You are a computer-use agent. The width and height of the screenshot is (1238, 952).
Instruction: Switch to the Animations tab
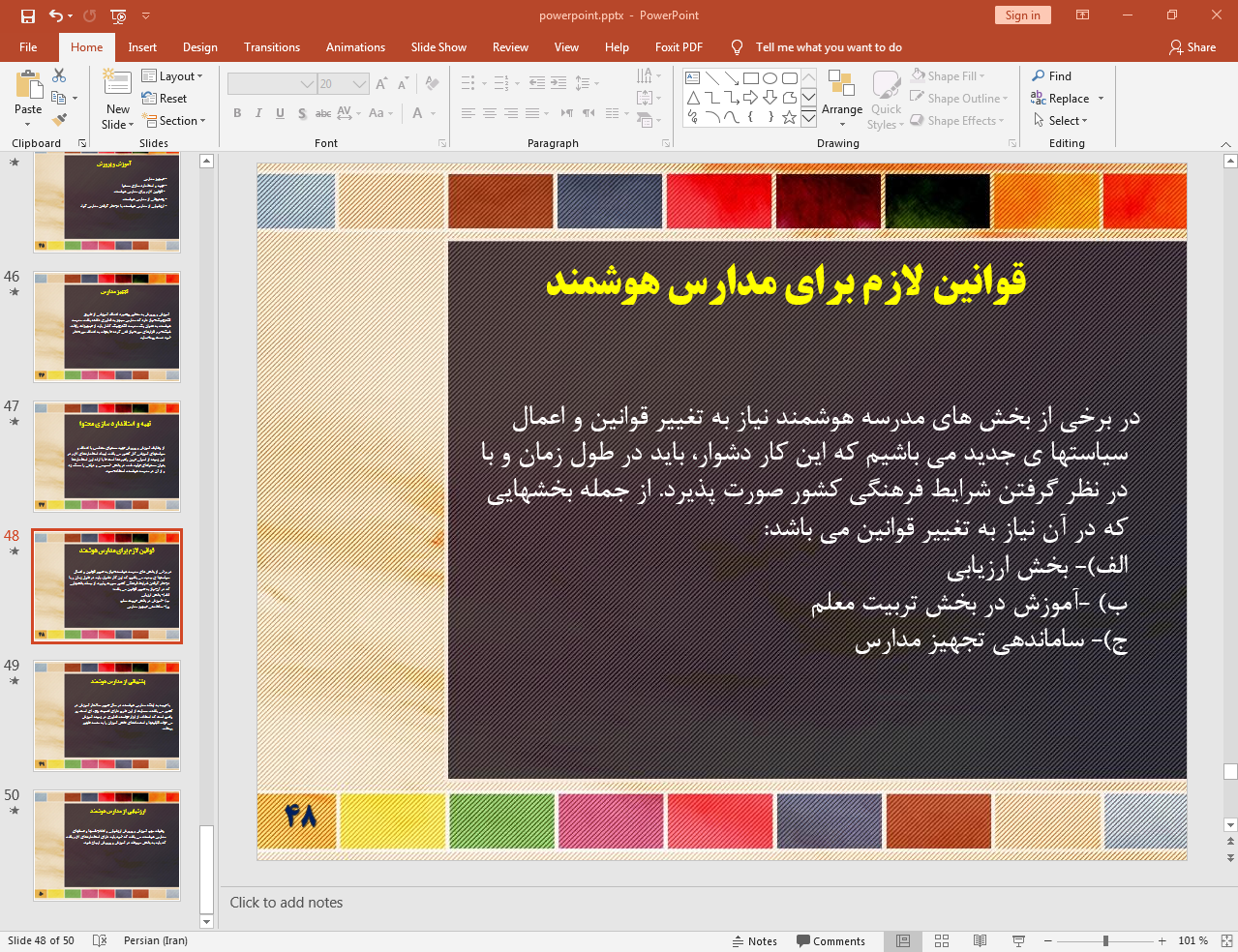pyautogui.click(x=355, y=47)
